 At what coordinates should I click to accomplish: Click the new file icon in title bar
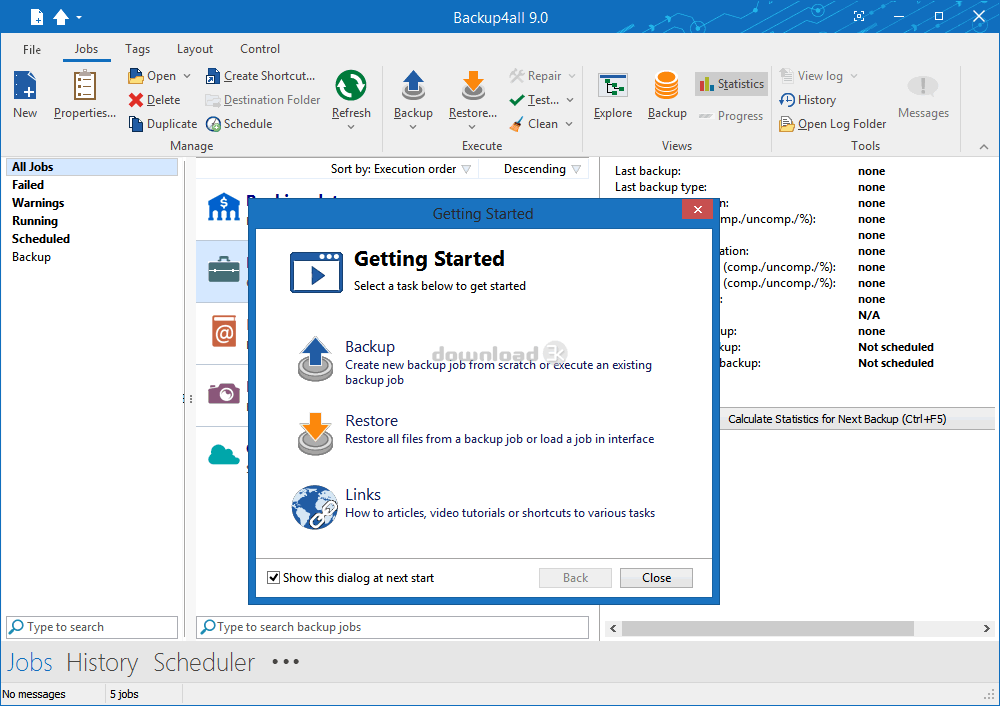pyautogui.click(x=37, y=17)
